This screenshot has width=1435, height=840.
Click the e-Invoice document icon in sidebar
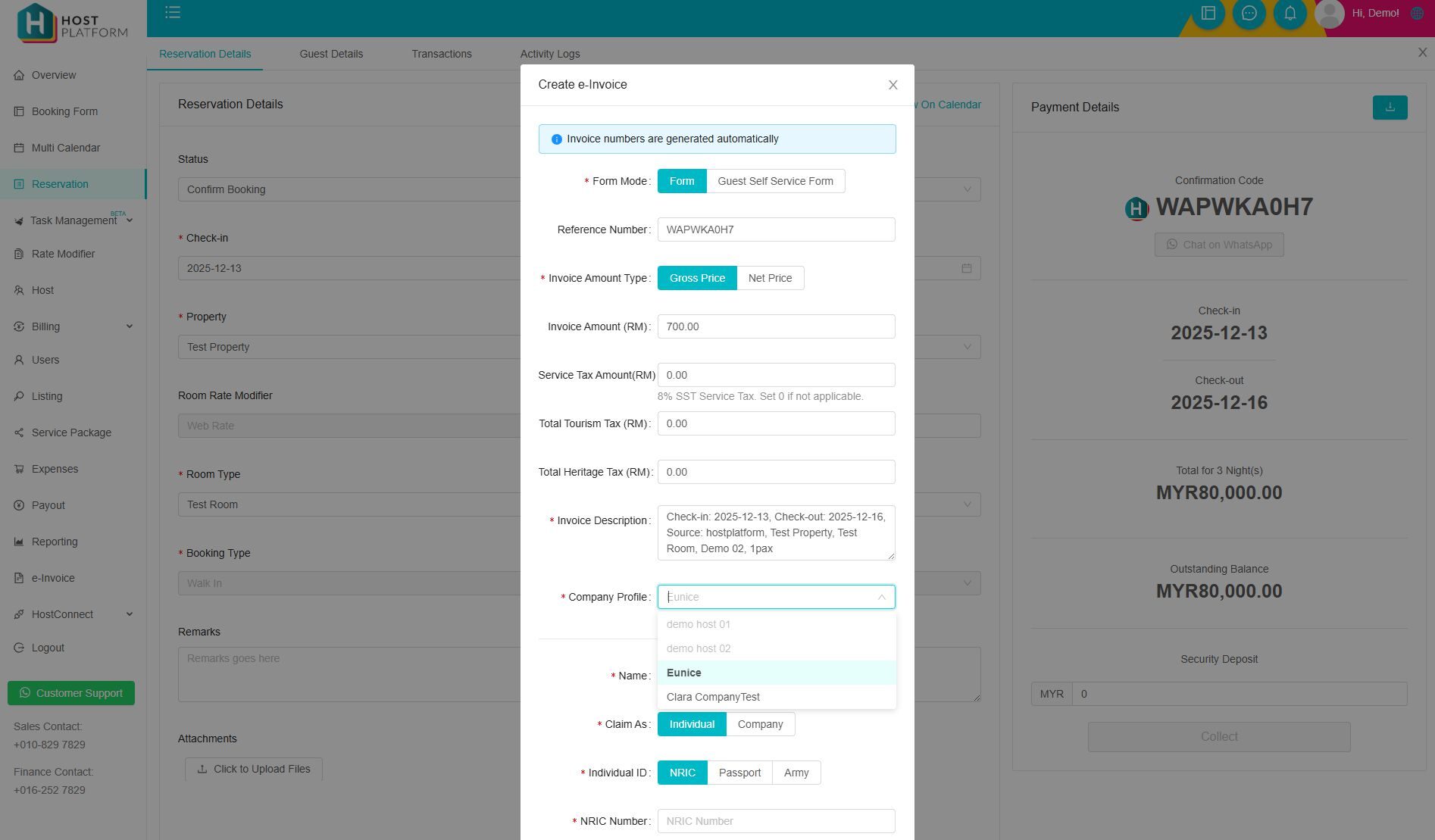(x=19, y=578)
